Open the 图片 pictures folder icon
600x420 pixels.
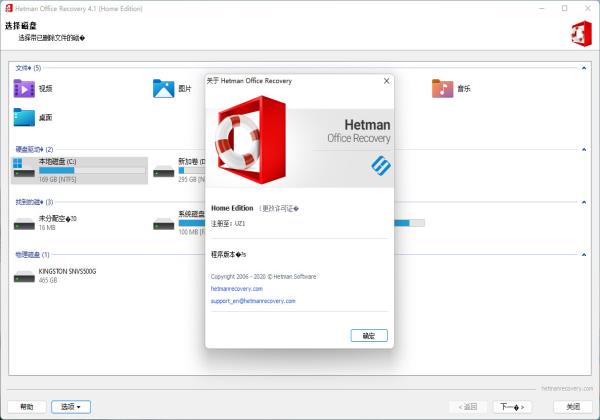tap(163, 89)
